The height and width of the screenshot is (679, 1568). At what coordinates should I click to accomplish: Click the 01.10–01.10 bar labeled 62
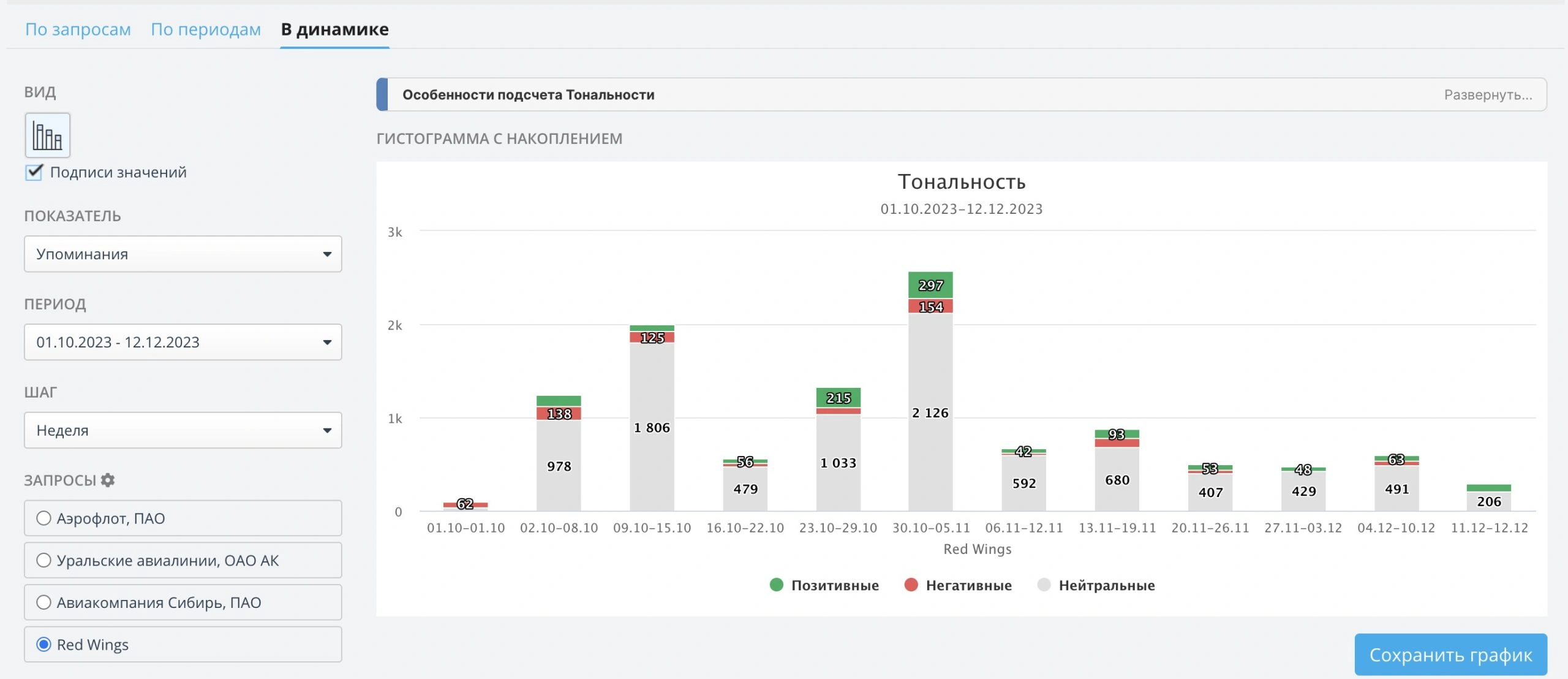pos(466,505)
